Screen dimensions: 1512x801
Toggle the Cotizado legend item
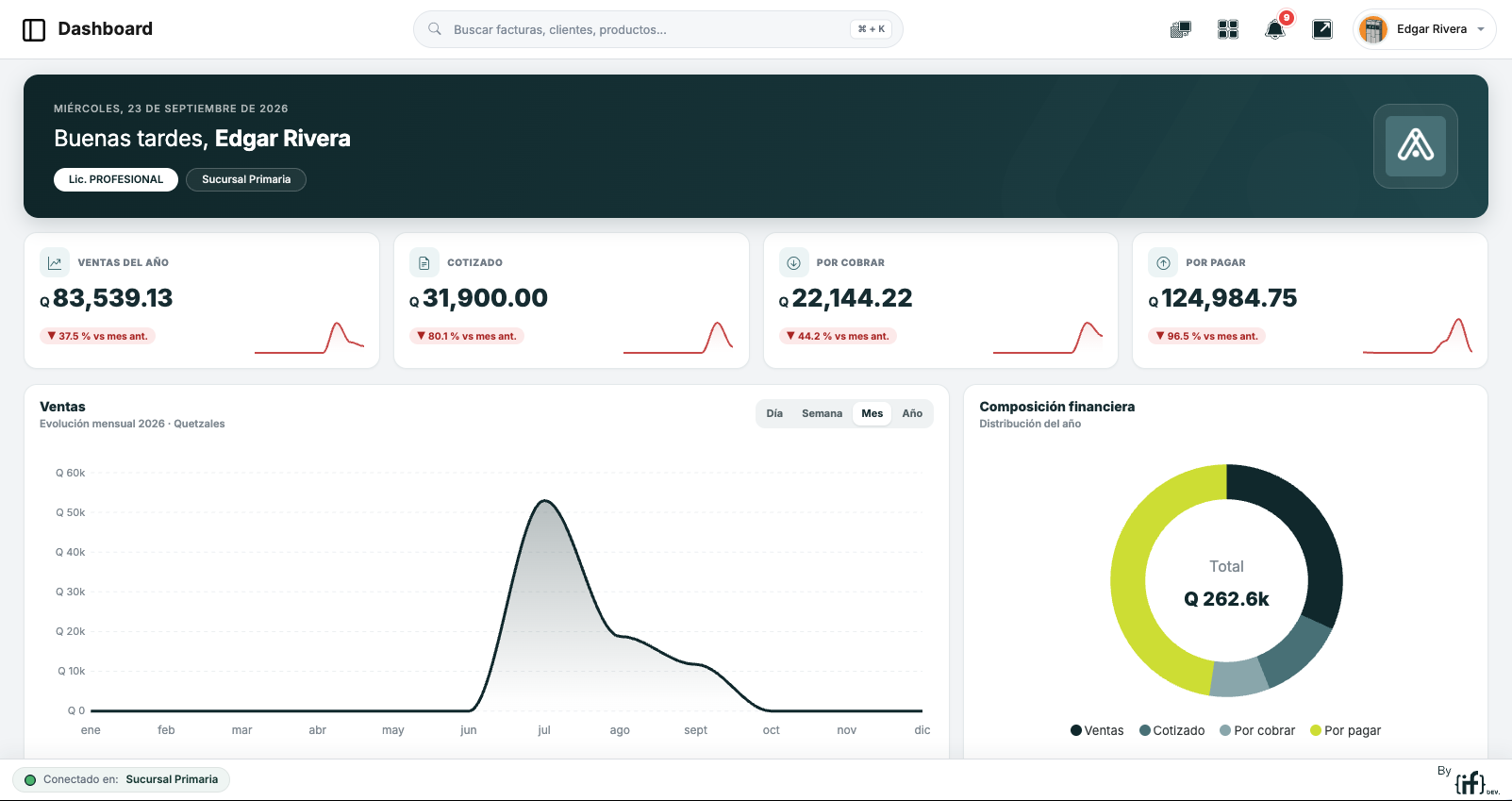click(1172, 730)
